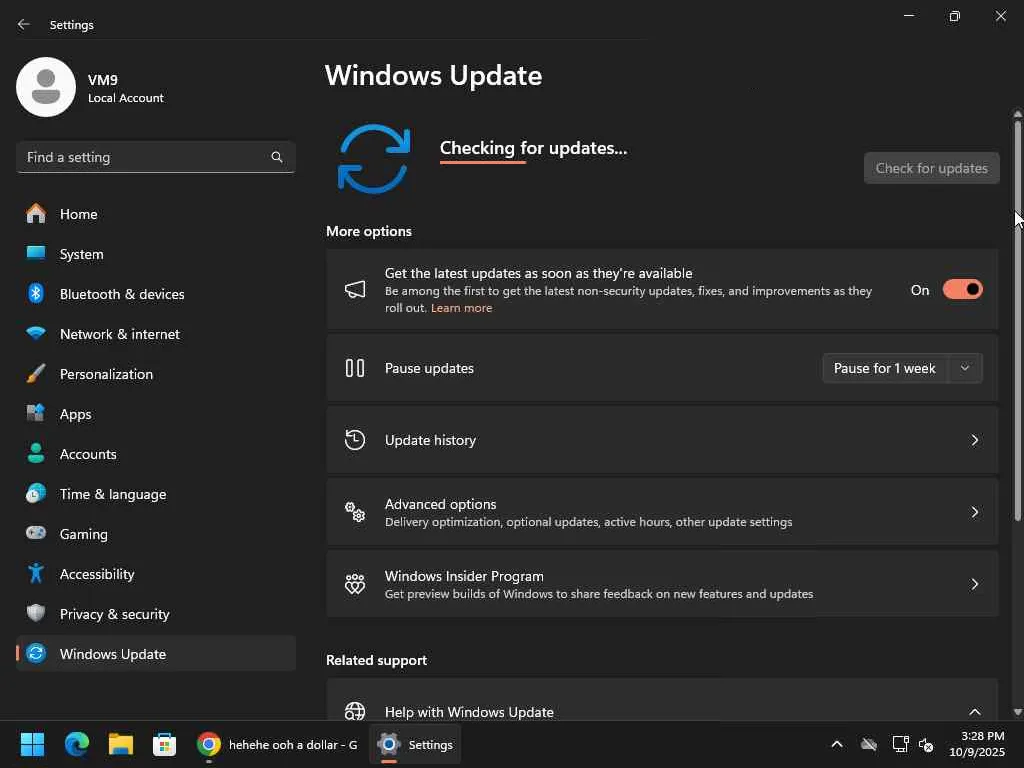Click scrollbar up arrow
Image resolution: width=1024 pixels, height=768 pixels.
point(1017,114)
